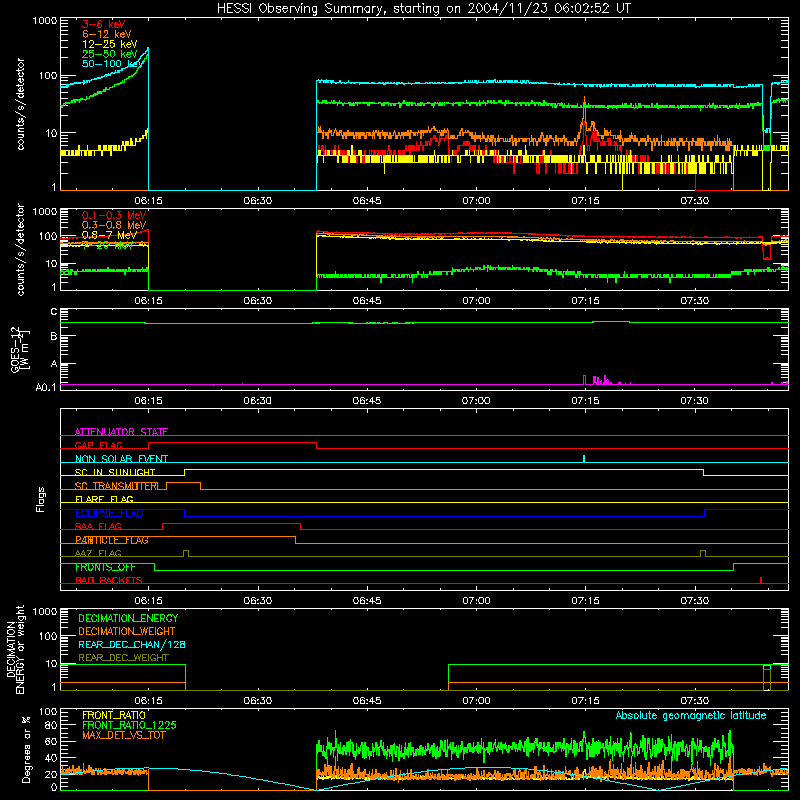800x800 pixels.
Task: Select the FLARE_FLAG label
Action: [x=104, y=499]
